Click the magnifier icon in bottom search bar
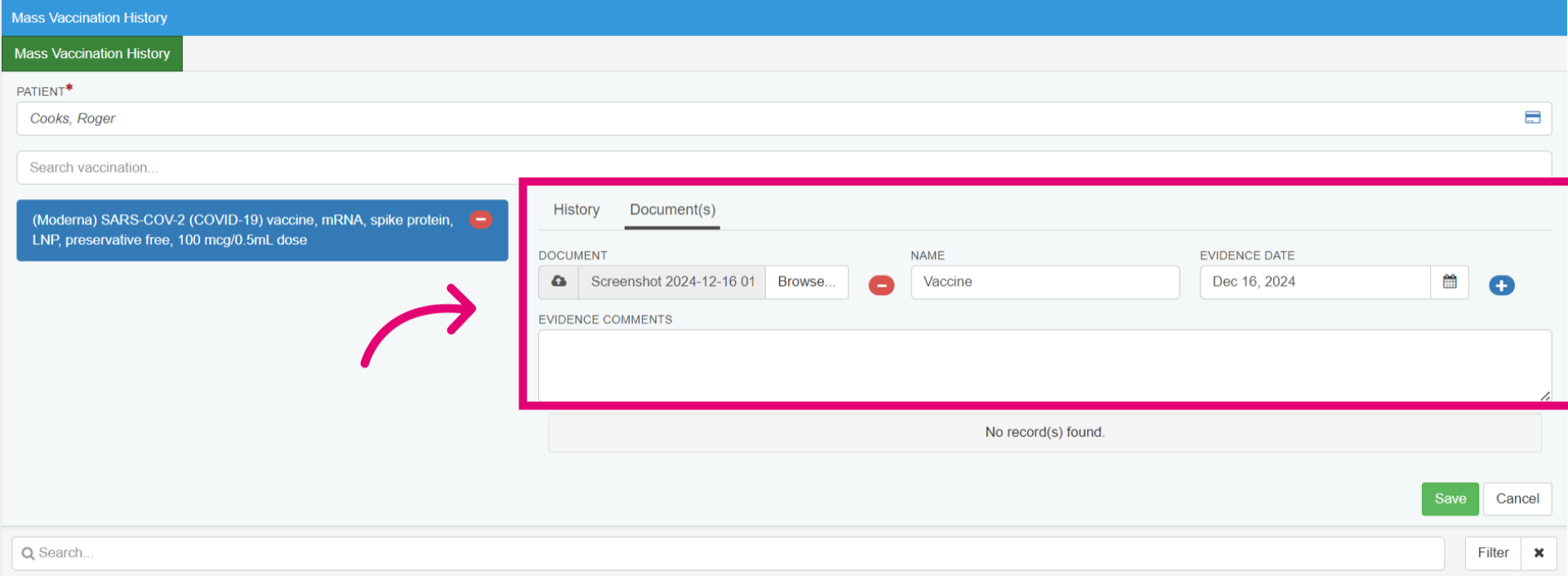 [28, 554]
